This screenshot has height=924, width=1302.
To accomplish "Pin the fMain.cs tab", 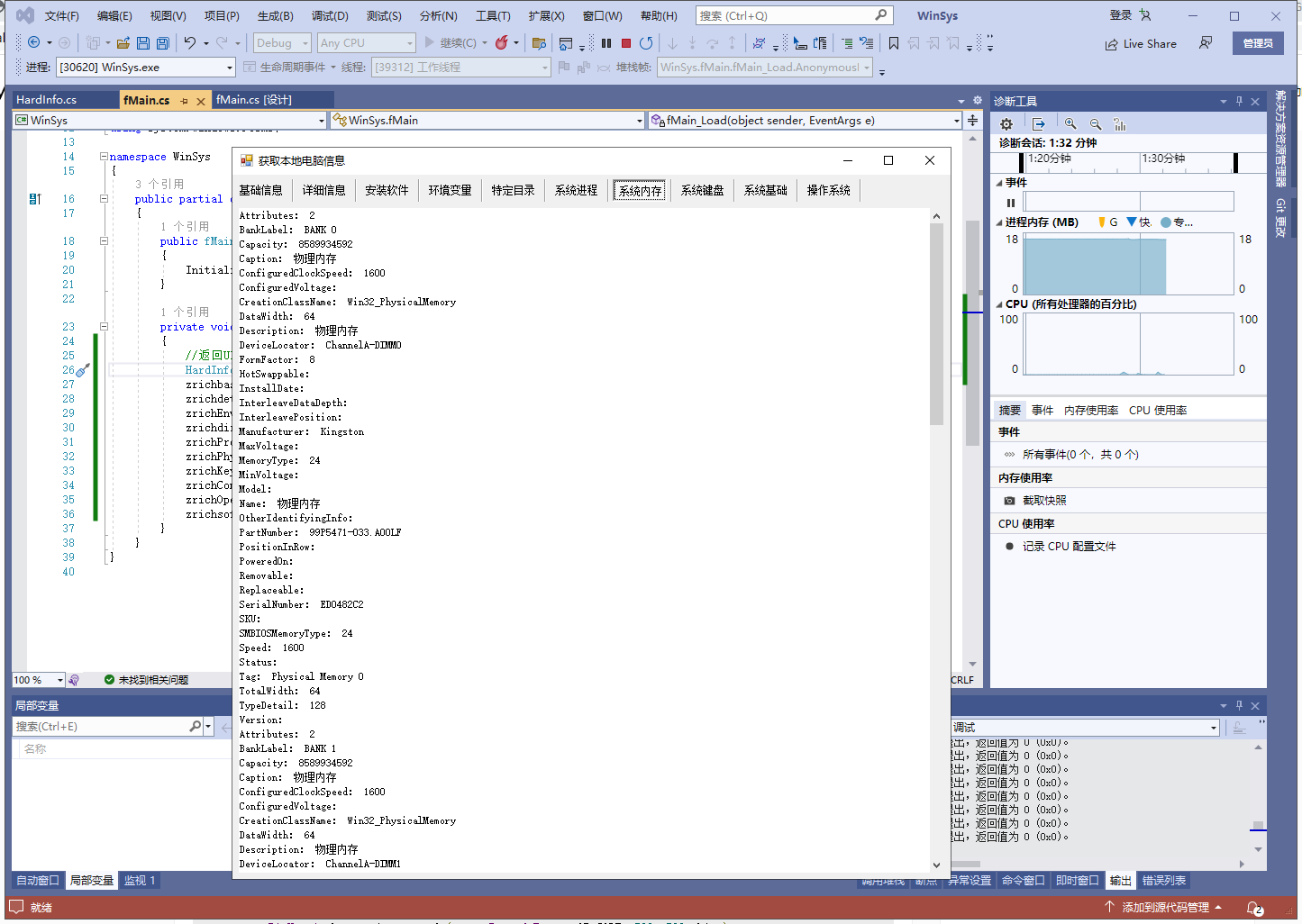I will (184, 101).
